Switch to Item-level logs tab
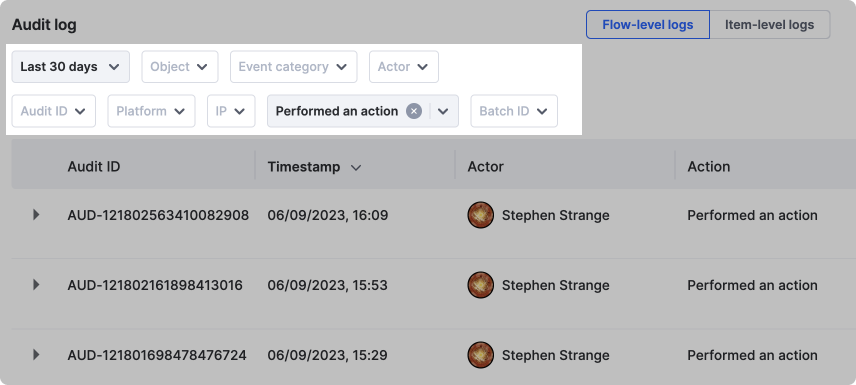The width and height of the screenshot is (856, 385). [x=769, y=25]
